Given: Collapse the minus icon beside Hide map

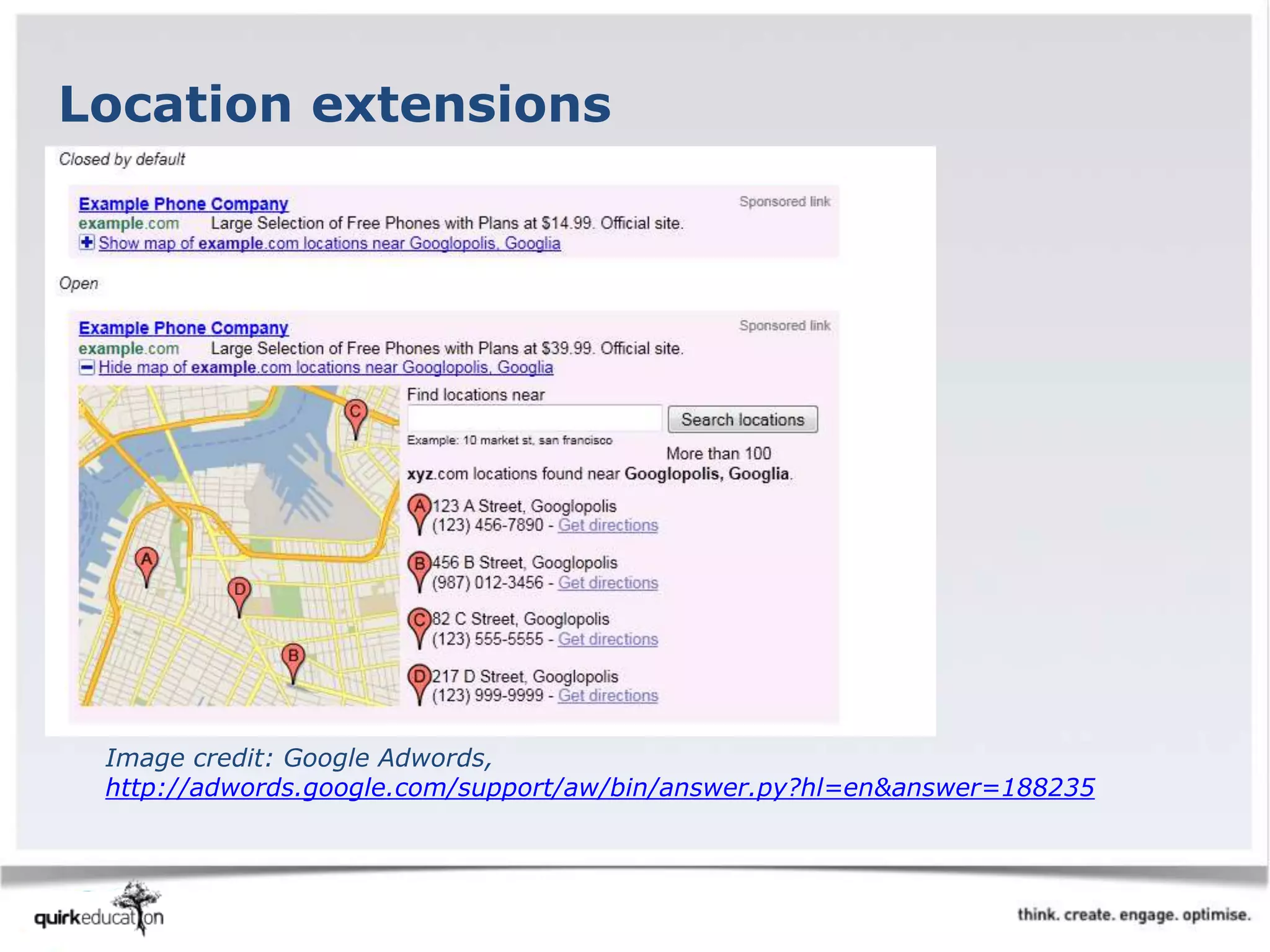Looking at the screenshot, I should 87,368.
